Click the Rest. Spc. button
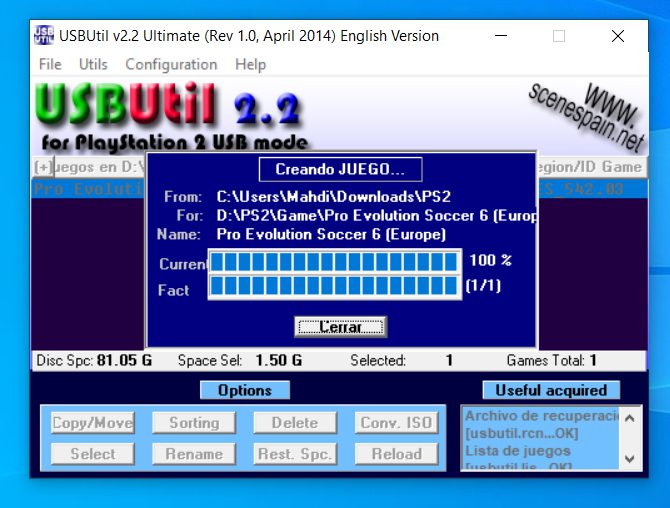This screenshot has height=508, width=670. [295, 454]
